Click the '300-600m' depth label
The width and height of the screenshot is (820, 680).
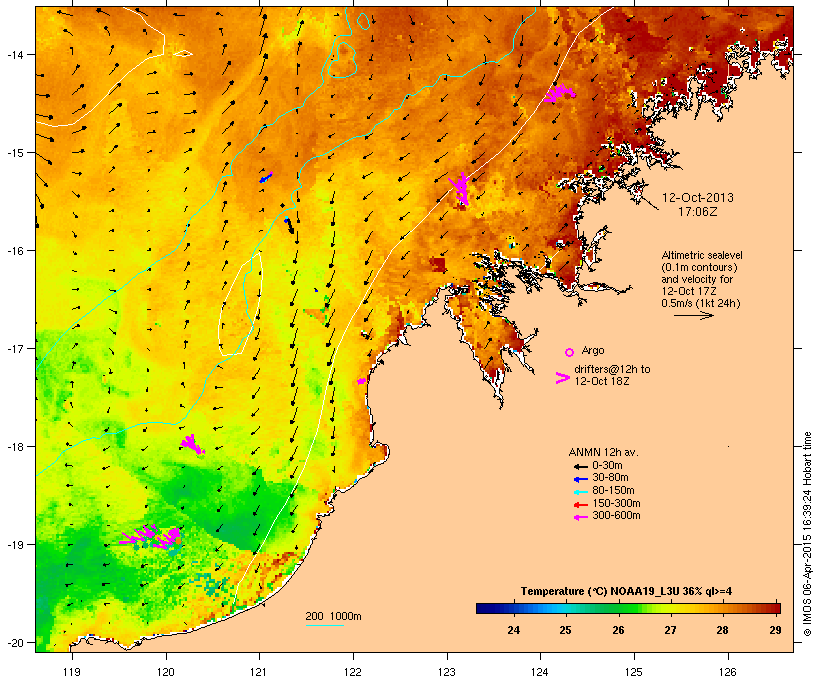[x=616, y=516]
